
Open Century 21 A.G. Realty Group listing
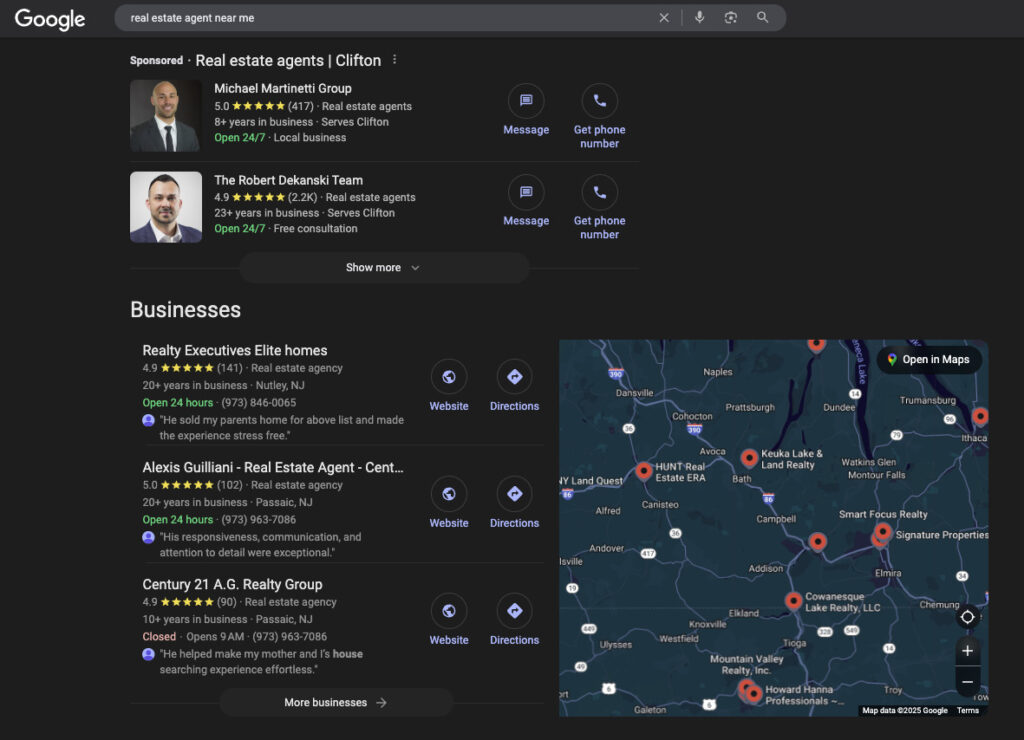[232, 584]
